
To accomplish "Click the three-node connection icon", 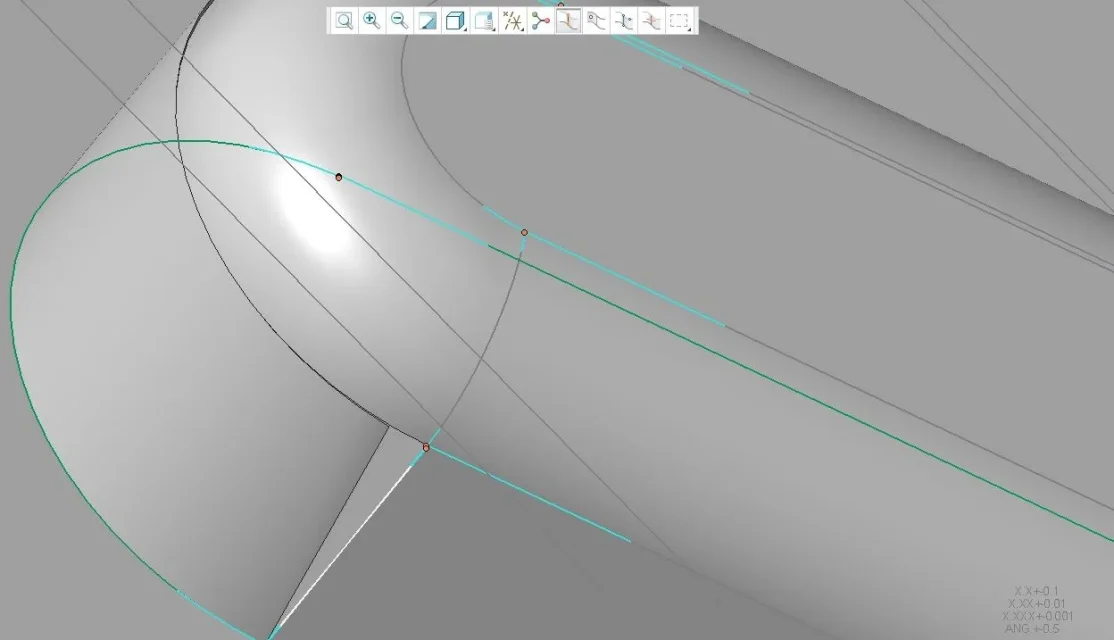I will click(x=541, y=21).
